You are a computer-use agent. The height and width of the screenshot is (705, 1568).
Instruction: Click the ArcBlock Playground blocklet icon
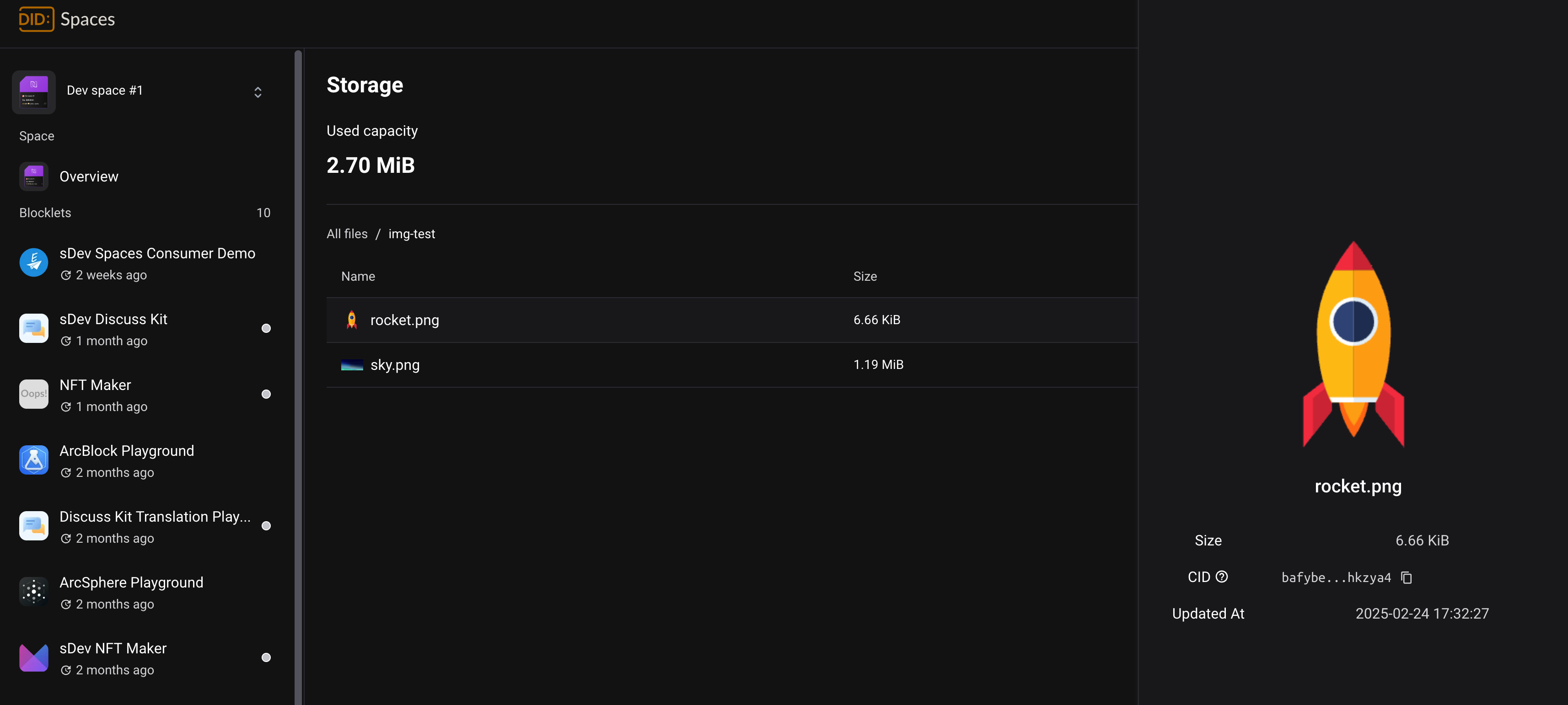[x=33, y=460]
